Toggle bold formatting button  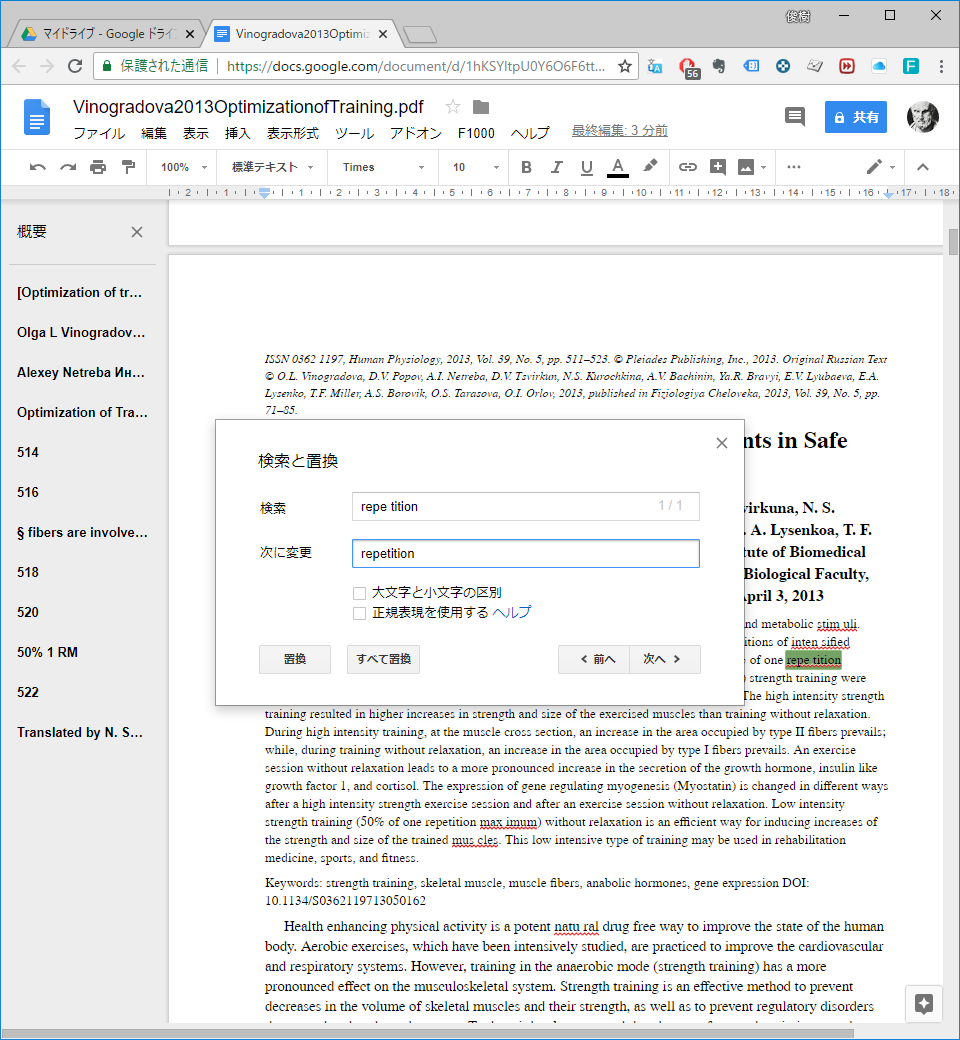(x=526, y=167)
